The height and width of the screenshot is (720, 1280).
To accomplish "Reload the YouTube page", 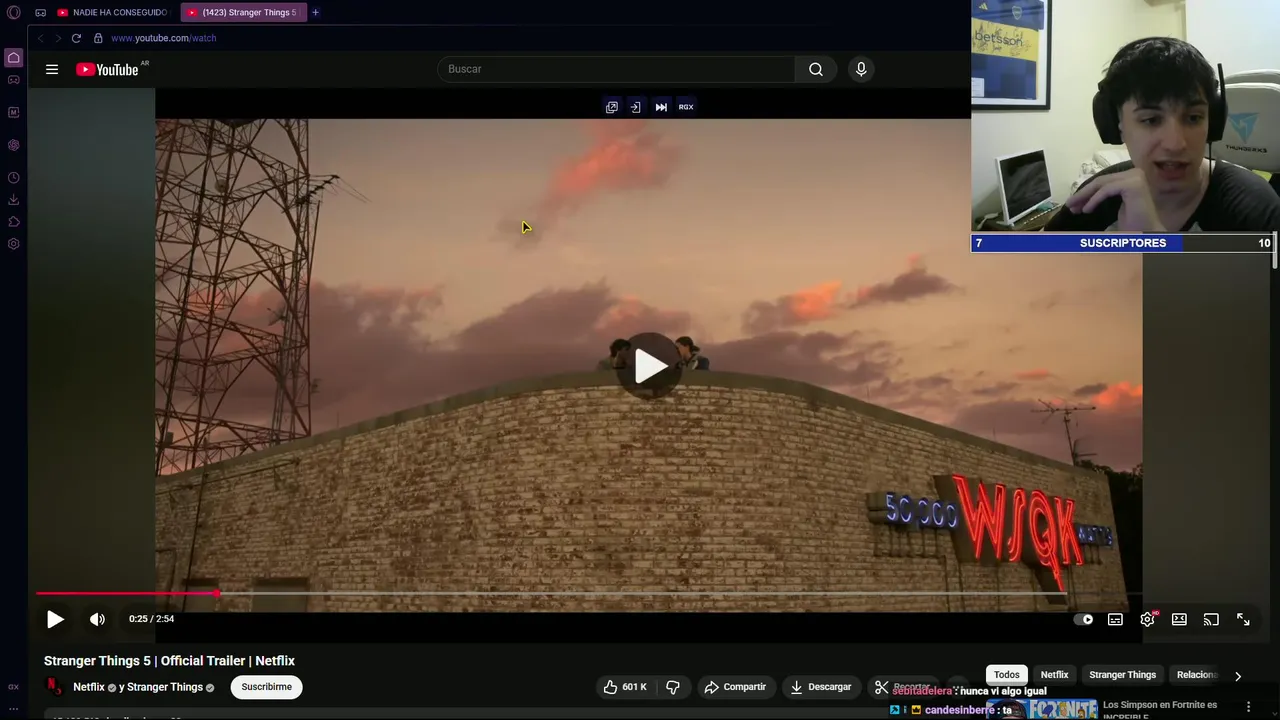I will (76, 38).
